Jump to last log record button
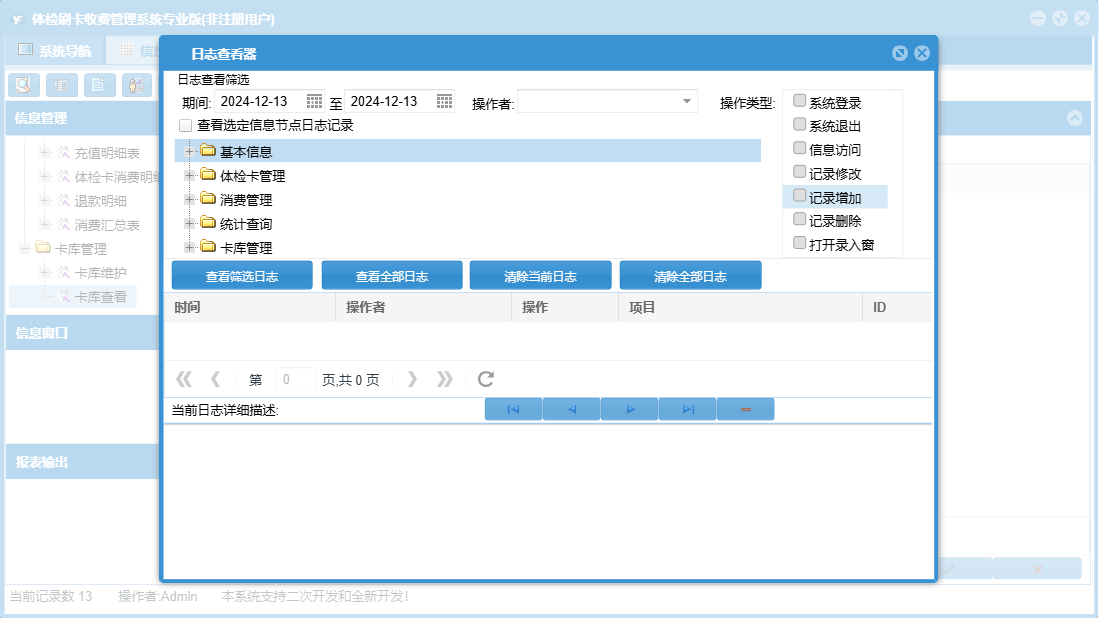 (688, 409)
